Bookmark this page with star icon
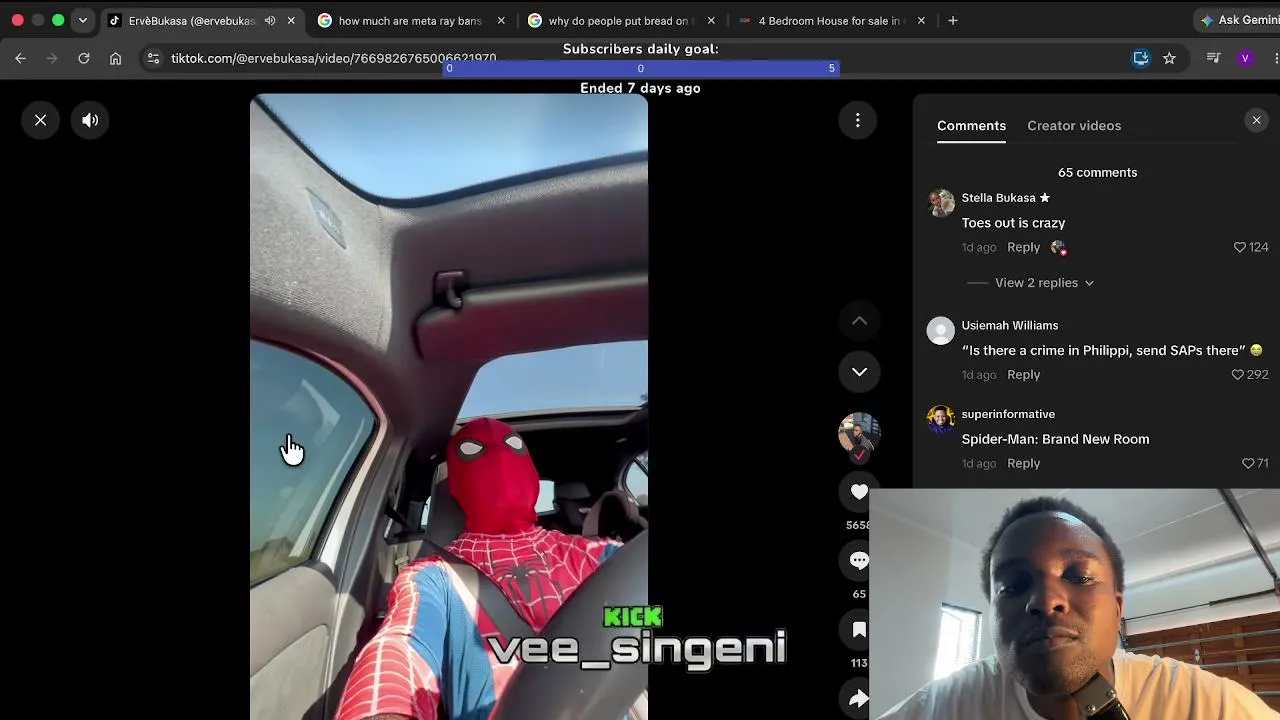1280x720 pixels. coord(1169,59)
